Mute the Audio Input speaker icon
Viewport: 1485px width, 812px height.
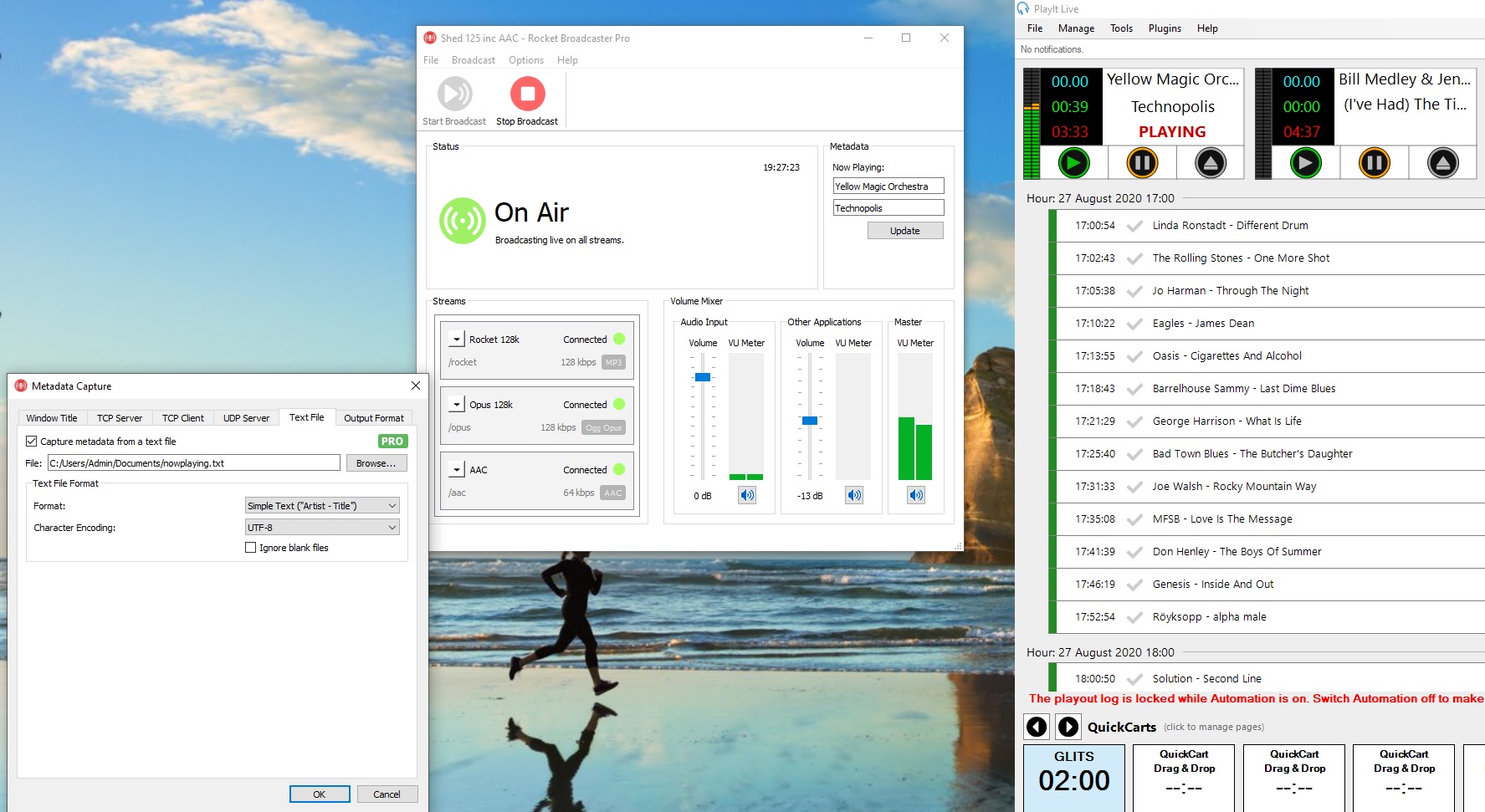click(747, 495)
